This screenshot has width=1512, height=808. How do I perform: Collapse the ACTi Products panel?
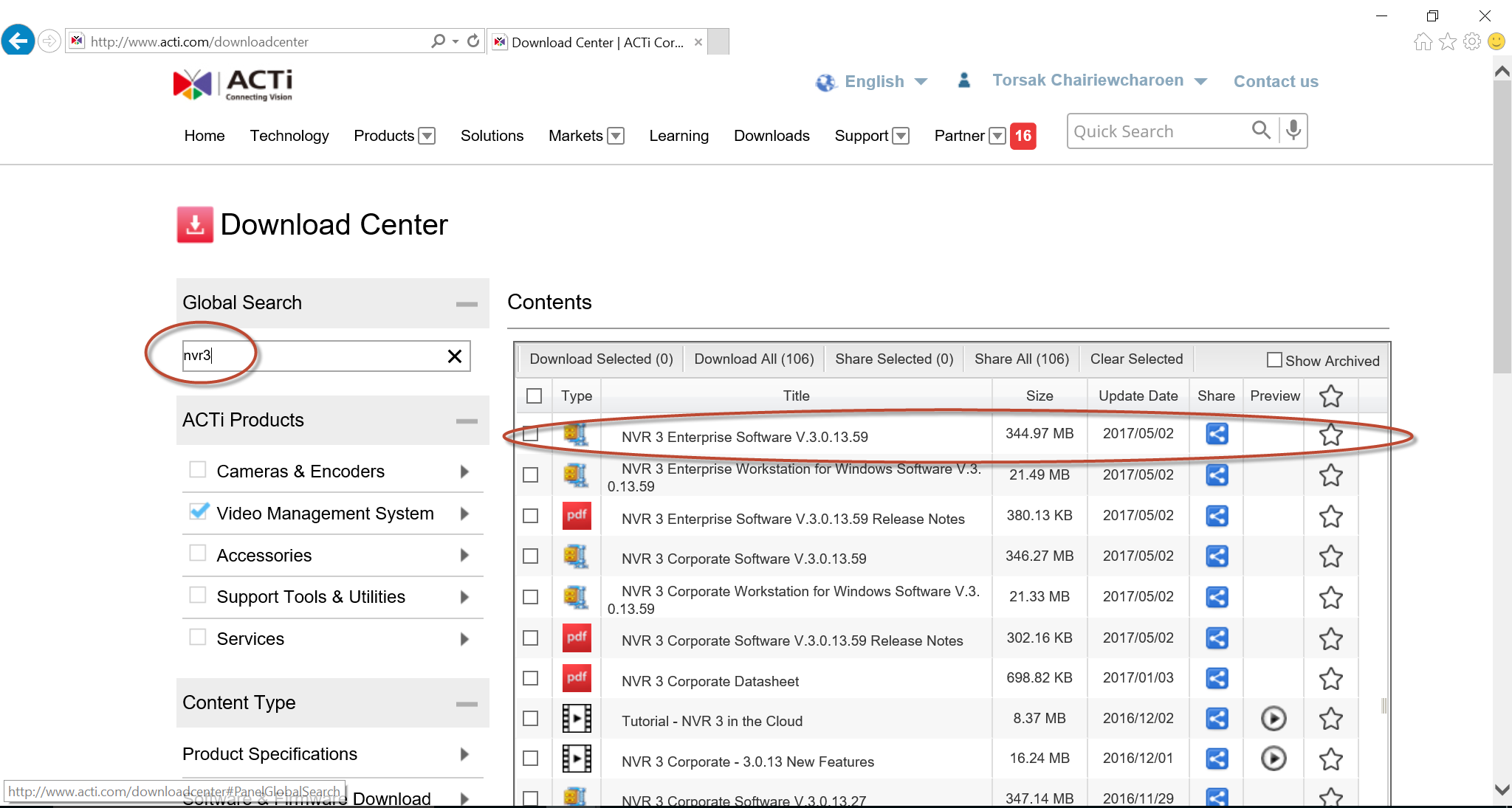point(467,421)
